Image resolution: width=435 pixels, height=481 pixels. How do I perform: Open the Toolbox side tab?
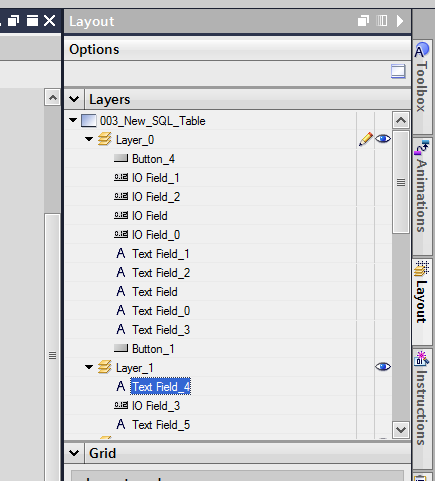422,87
